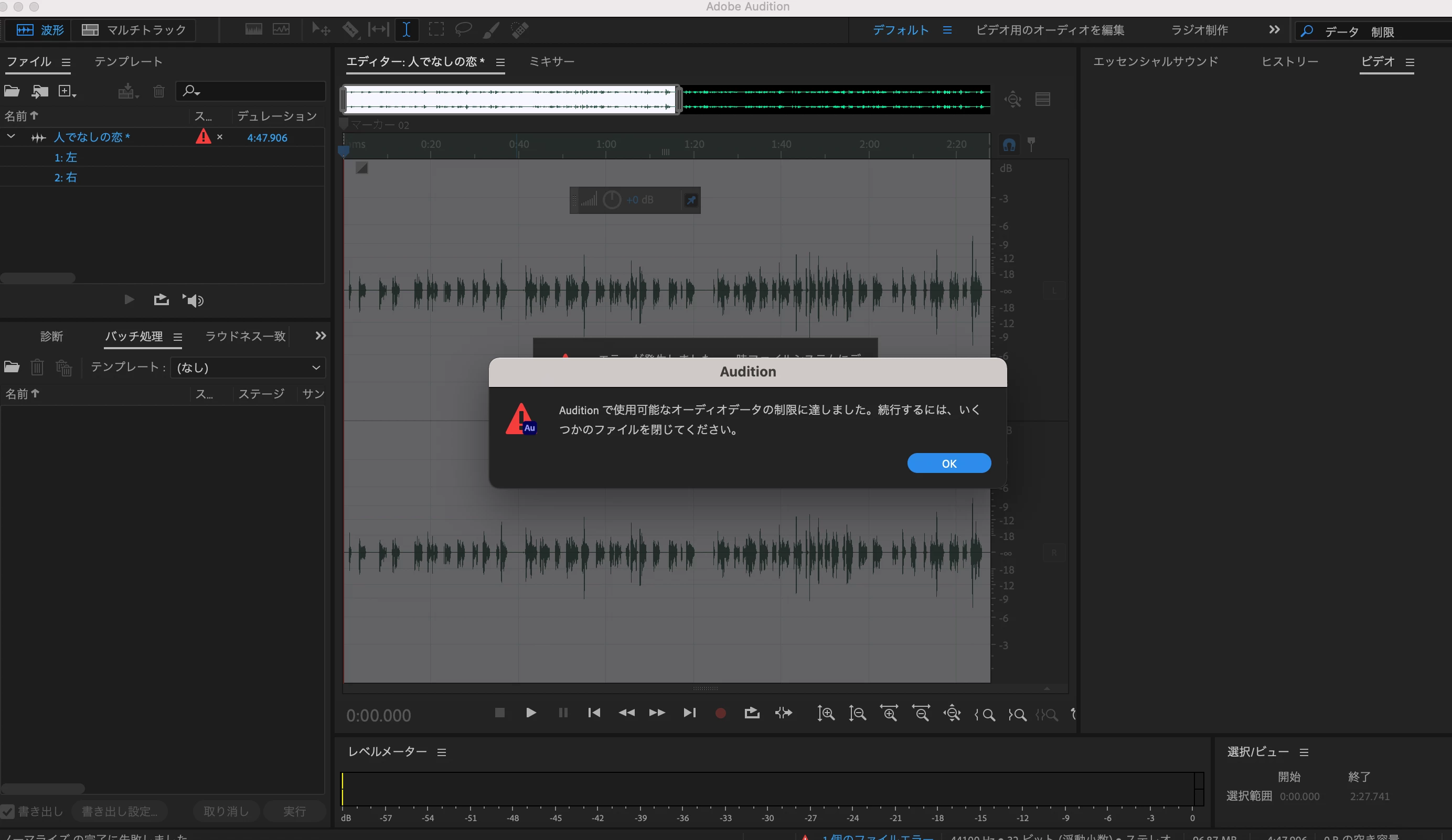1452x840 pixels.
Task: Toggle auto-play speaker icon in Files panel
Action: pyautogui.click(x=194, y=300)
